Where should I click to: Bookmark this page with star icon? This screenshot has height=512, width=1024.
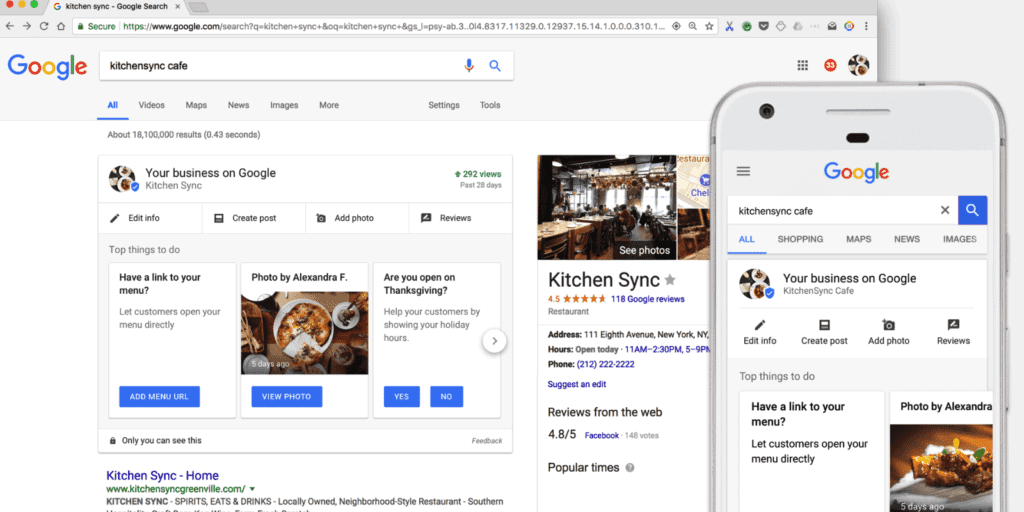709,26
